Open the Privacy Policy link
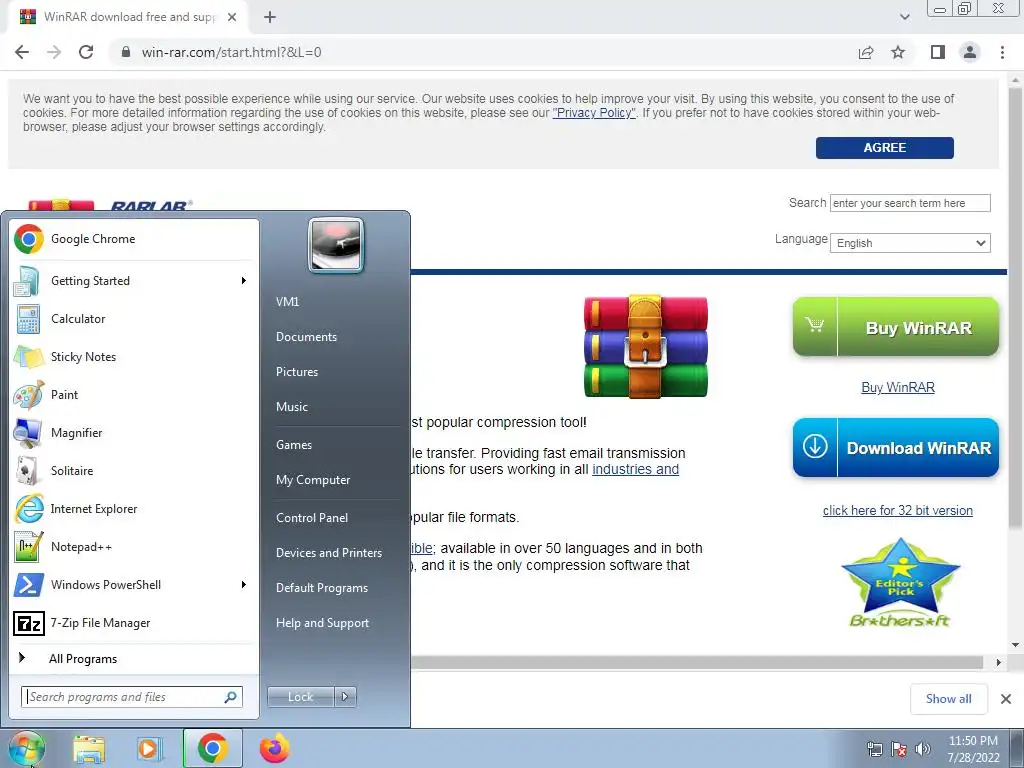Image resolution: width=1024 pixels, height=768 pixels. 594,113
